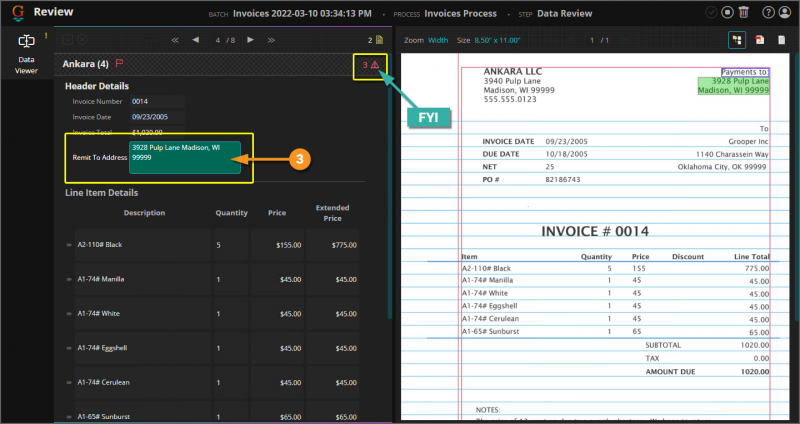Screen dimensions: 800x424
Task: Jump to the first document double chevron
Action: coord(175,40)
